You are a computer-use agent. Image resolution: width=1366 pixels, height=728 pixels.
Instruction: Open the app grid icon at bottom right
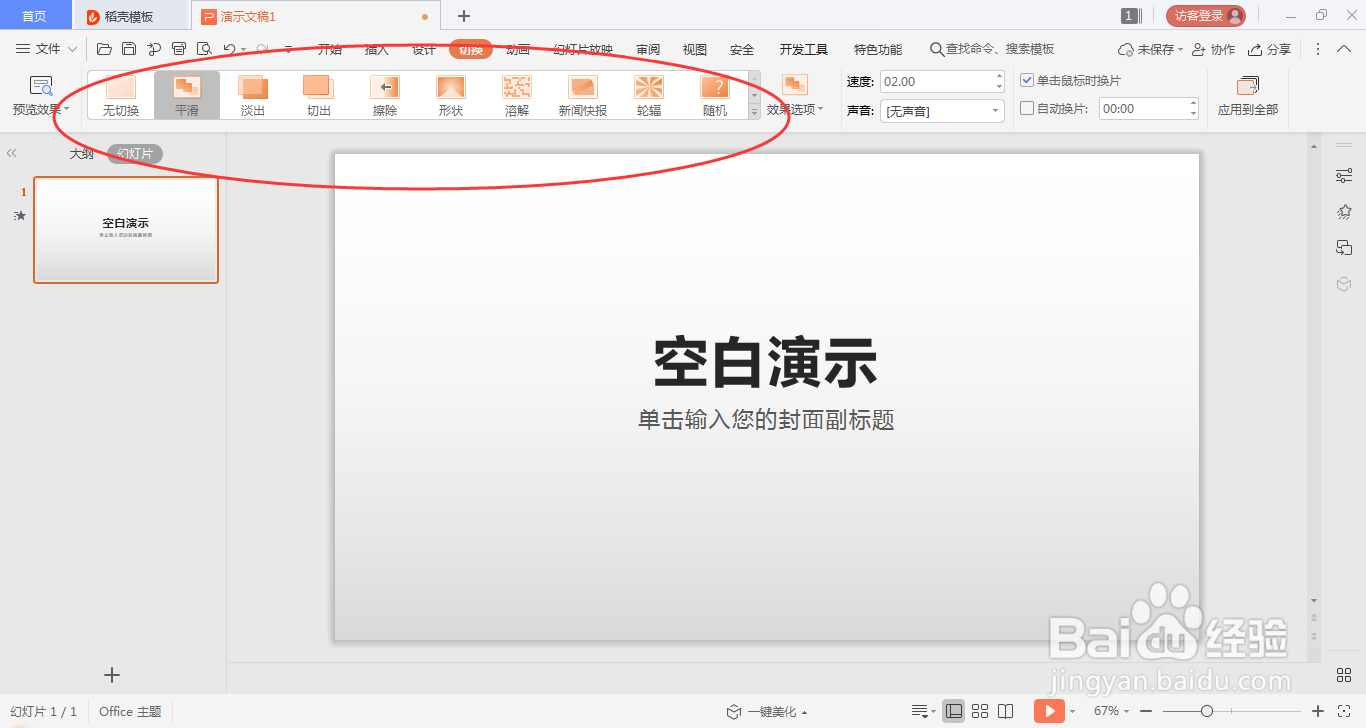1344,675
